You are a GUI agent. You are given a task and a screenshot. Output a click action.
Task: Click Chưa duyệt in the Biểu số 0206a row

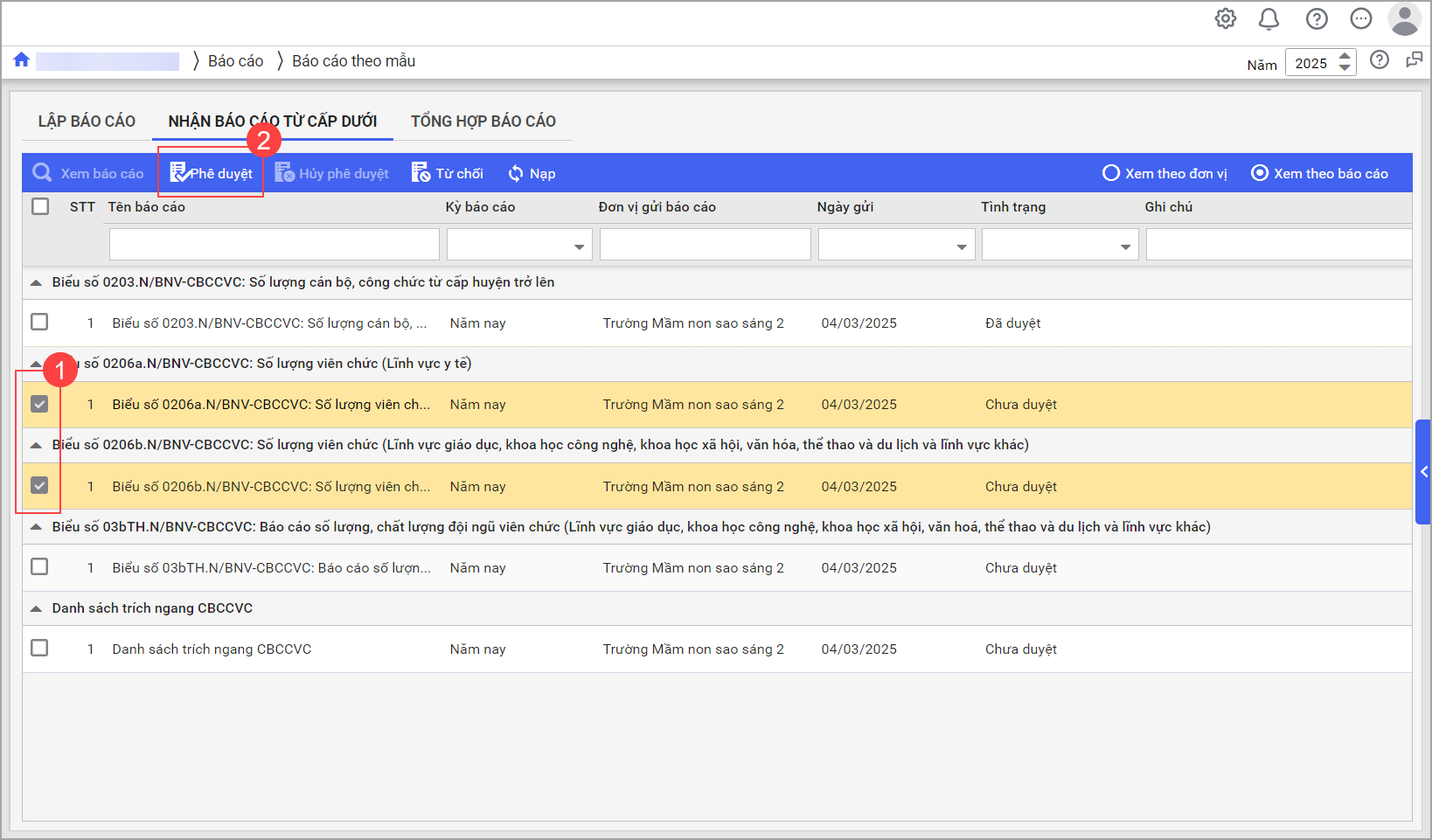tap(1021, 405)
